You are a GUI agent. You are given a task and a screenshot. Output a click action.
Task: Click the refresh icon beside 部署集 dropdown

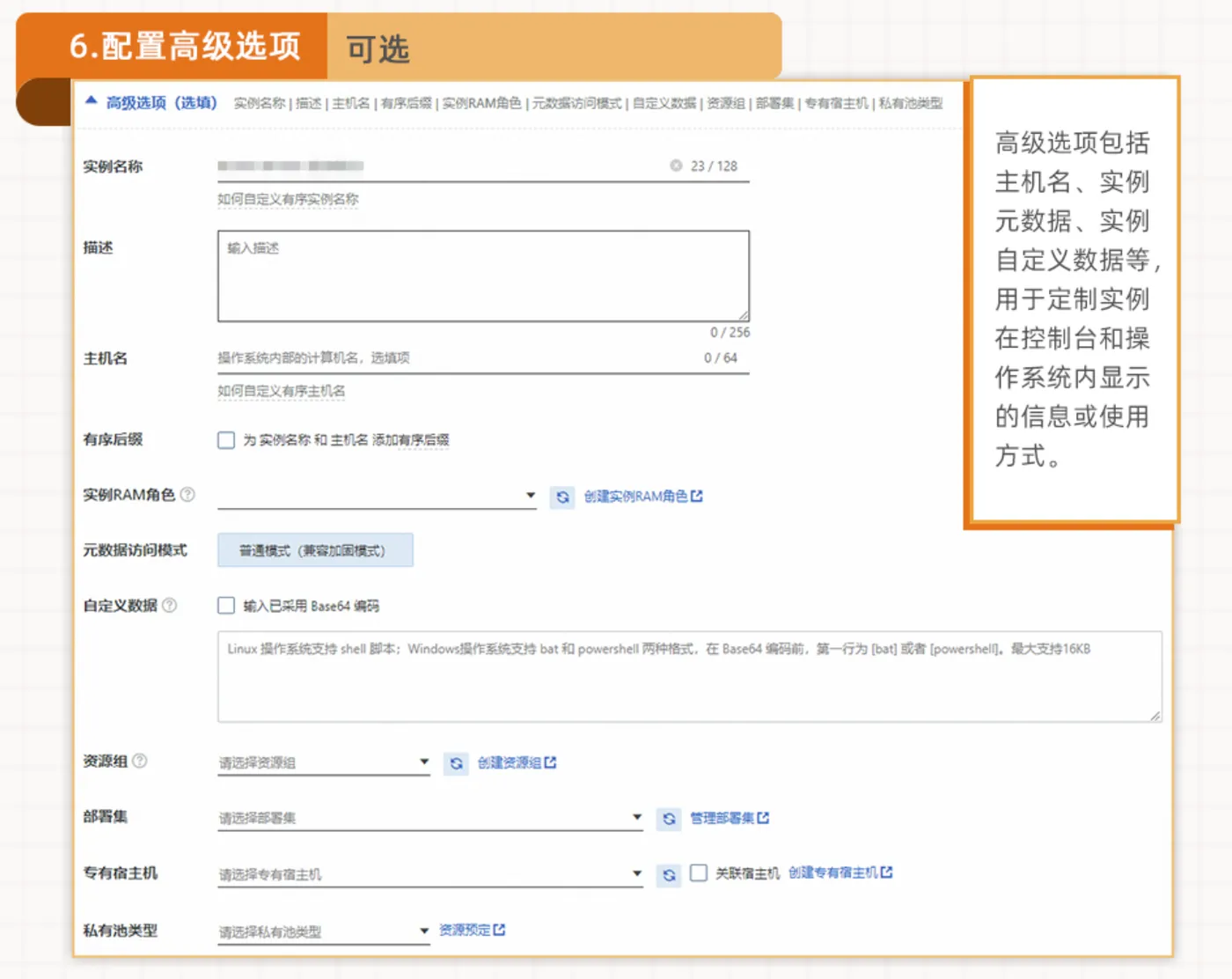pos(669,819)
